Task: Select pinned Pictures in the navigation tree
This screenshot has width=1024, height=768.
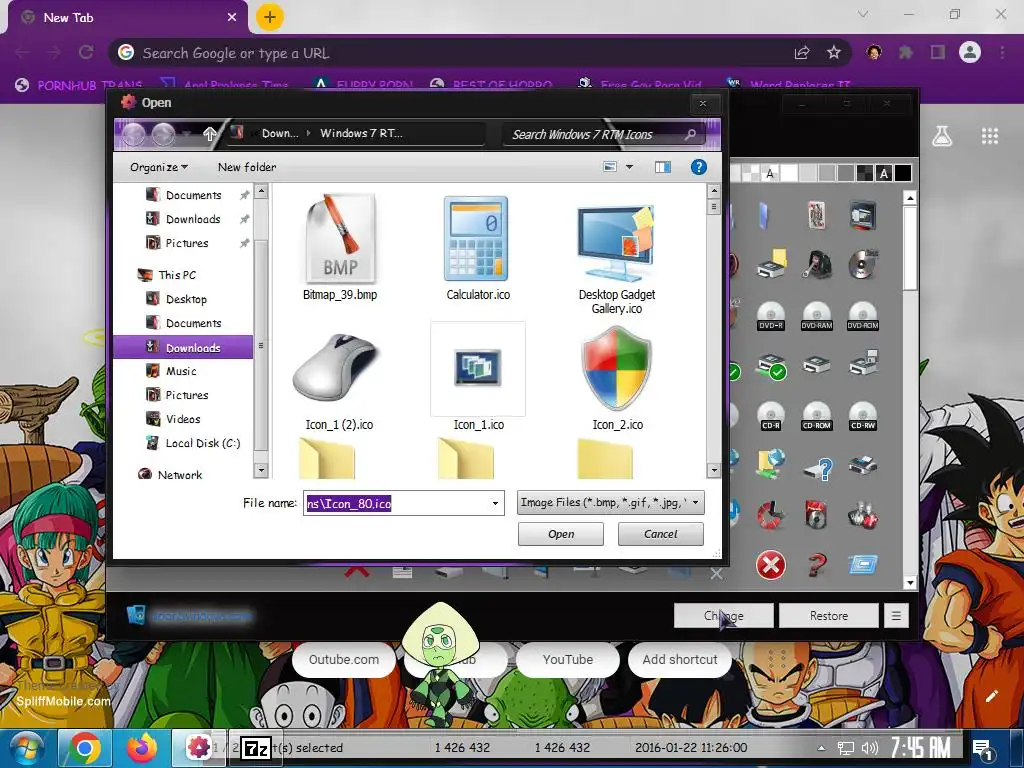Action: click(x=186, y=243)
